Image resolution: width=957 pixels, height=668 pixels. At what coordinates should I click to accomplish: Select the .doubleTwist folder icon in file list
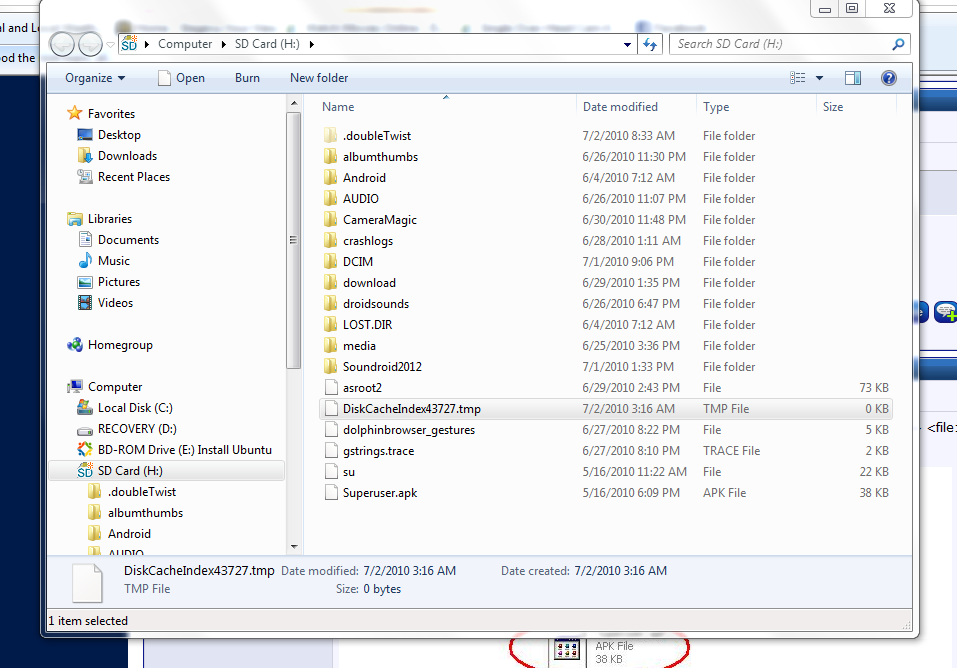click(330, 136)
